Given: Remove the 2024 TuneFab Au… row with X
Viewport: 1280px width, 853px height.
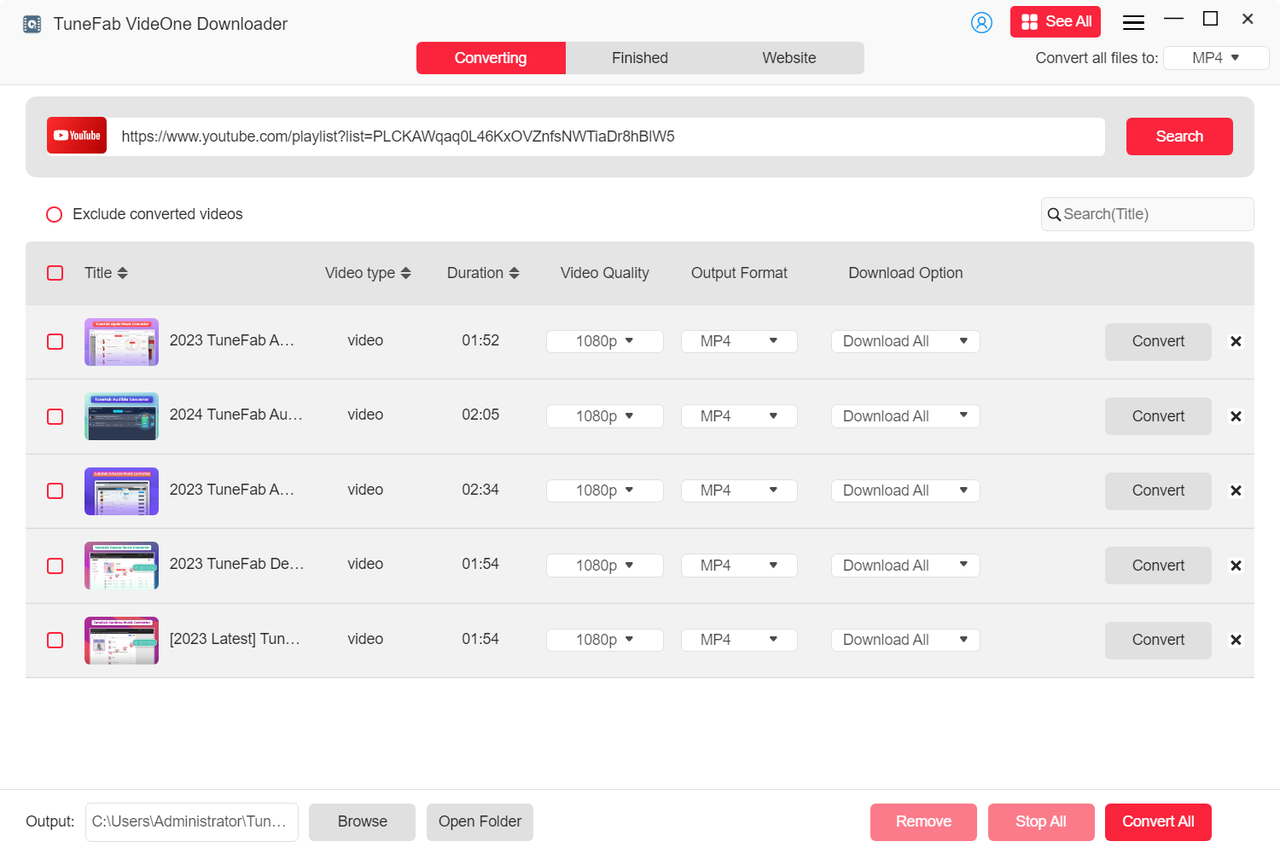Looking at the screenshot, I should tap(1236, 416).
